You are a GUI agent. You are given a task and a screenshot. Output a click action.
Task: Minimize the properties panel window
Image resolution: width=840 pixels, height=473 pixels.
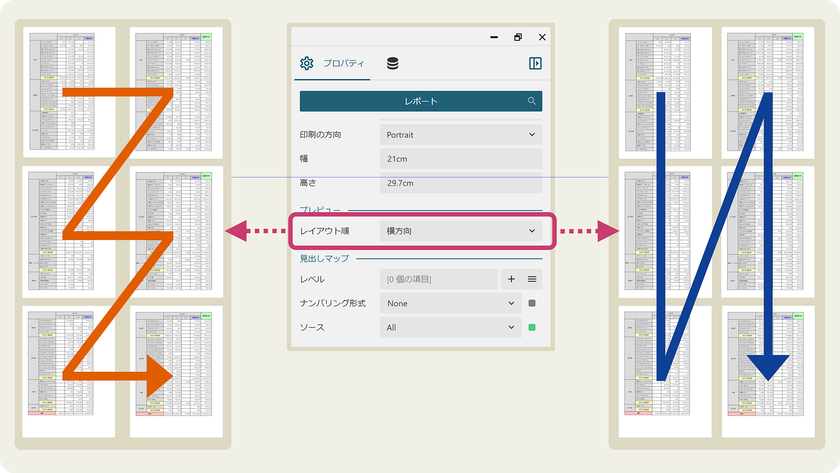point(494,37)
